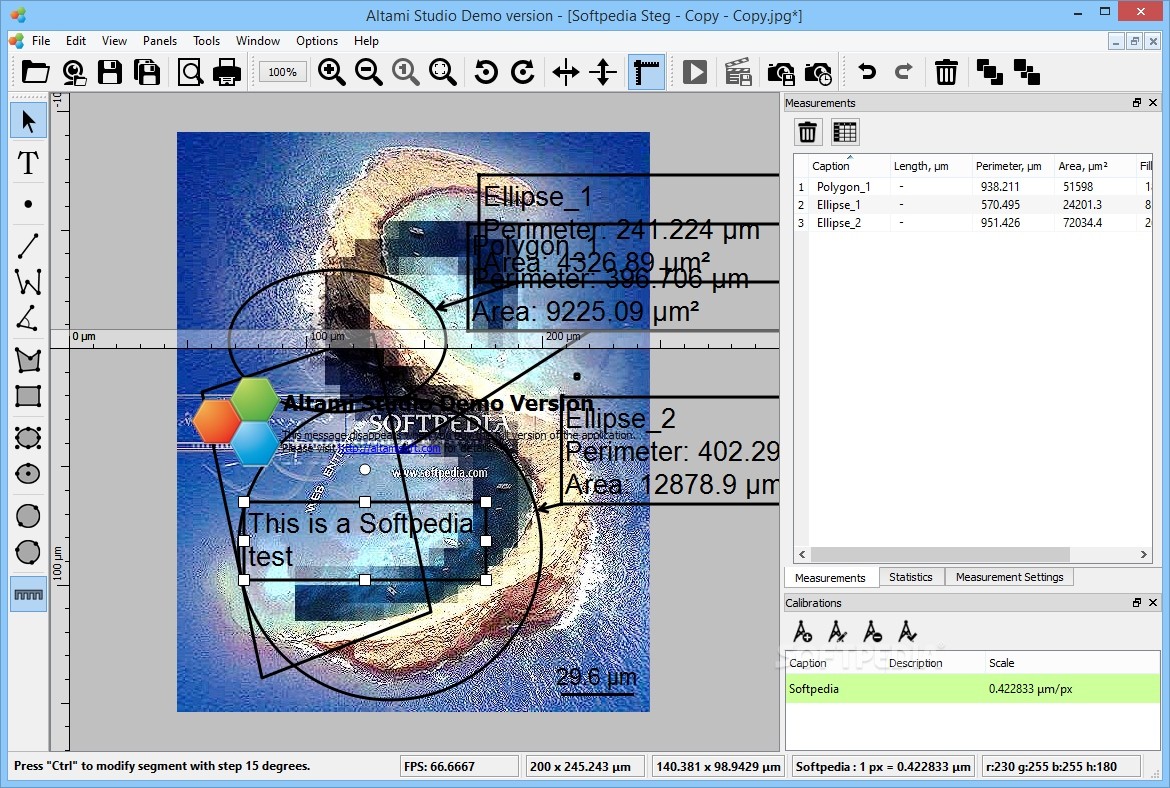Open the File menu
The image size is (1170, 788).
click(x=41, y=41)
